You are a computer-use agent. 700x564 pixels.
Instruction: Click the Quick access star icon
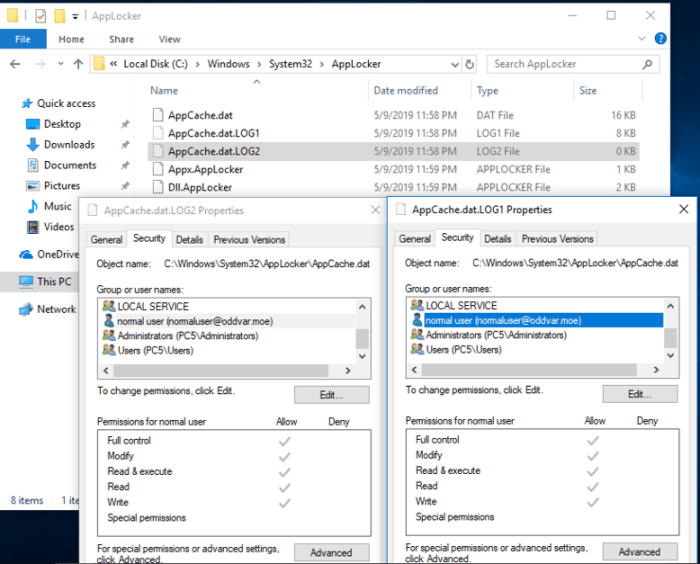click(27, 103)
